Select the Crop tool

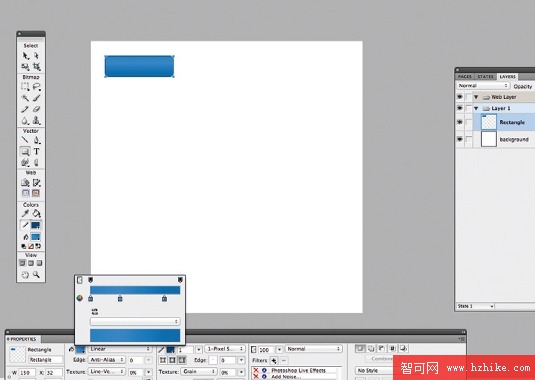tap(36, 67)
